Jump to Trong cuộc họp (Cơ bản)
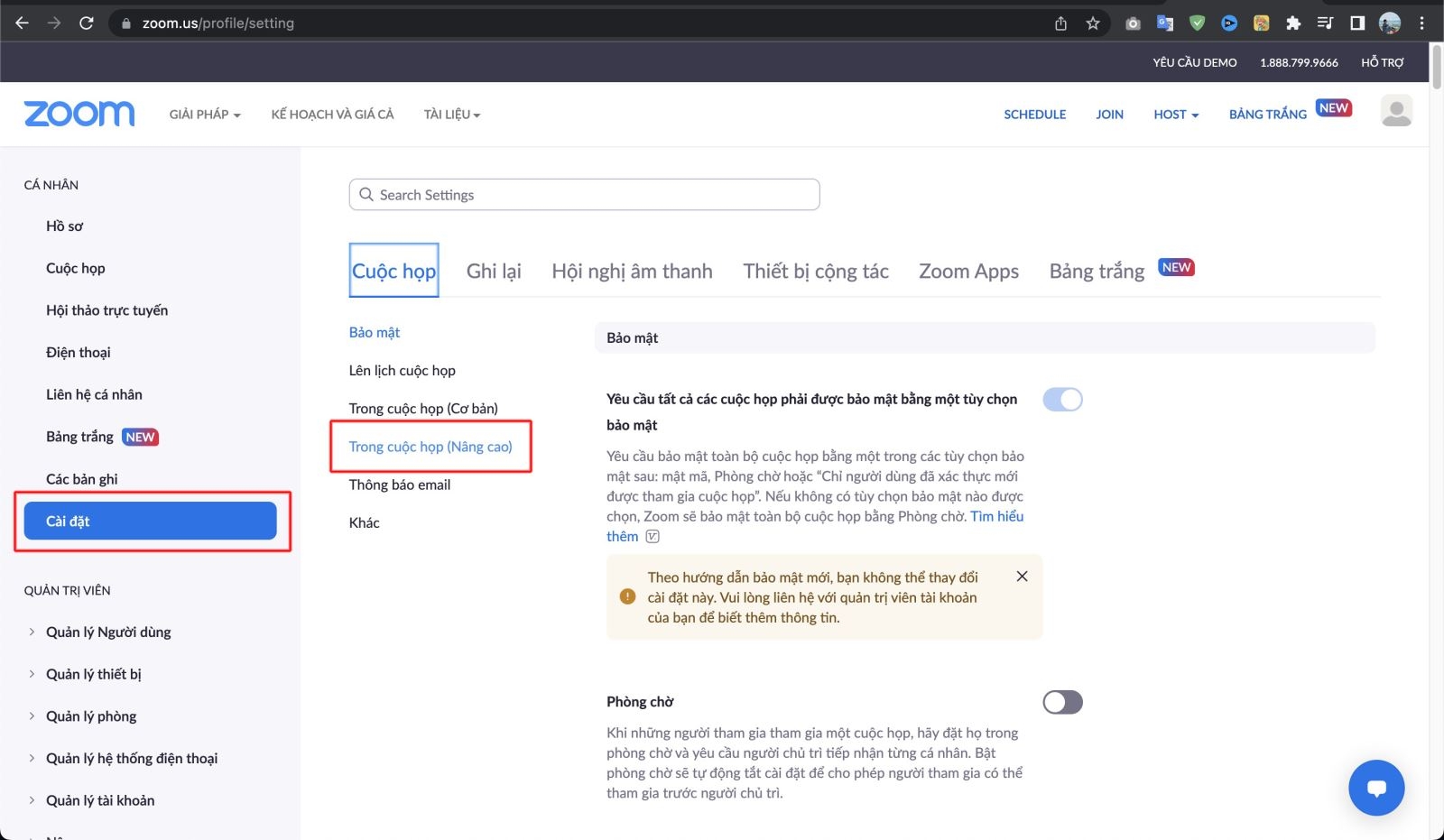The height and width of the screenshot is (840, 1444). tap(423, 409)
